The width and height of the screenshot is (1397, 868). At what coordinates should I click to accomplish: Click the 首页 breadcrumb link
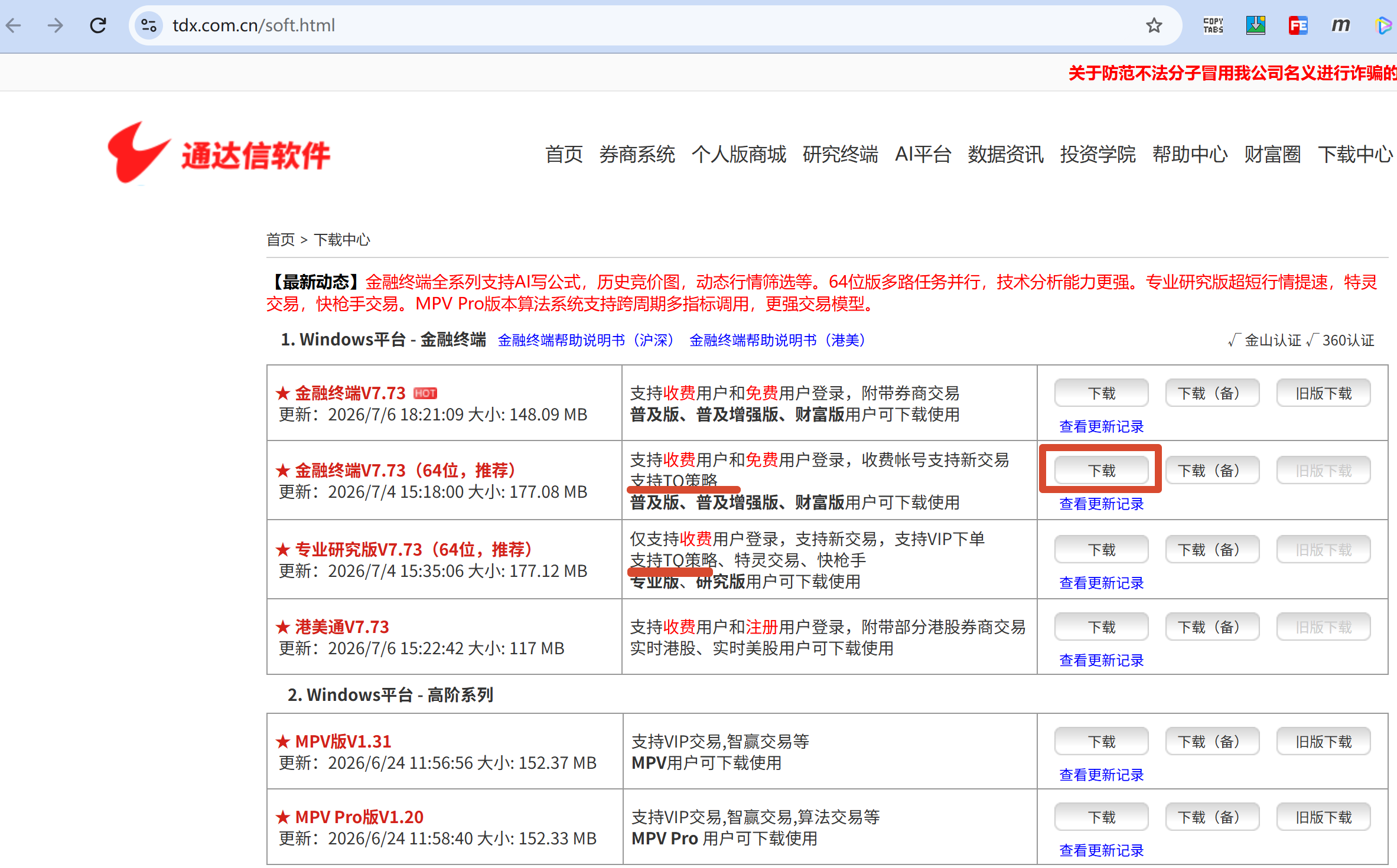(x=281, y=240)
